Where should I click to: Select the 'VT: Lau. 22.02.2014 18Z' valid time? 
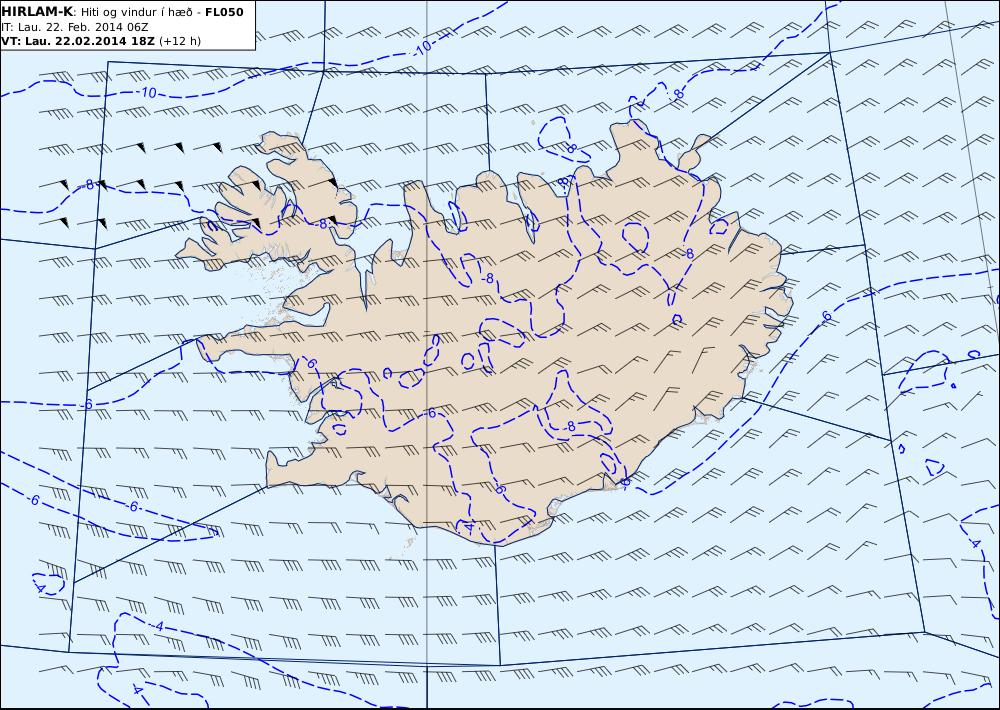point(78,41)
